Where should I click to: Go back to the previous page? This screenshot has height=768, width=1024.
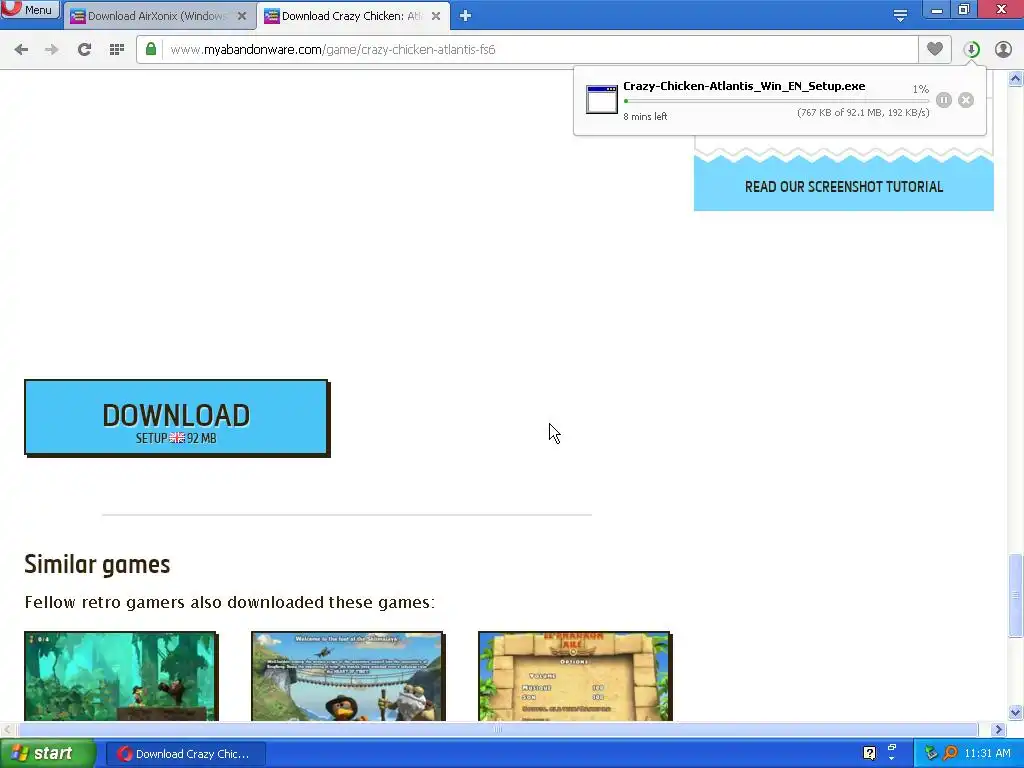[x=21, y=49]
